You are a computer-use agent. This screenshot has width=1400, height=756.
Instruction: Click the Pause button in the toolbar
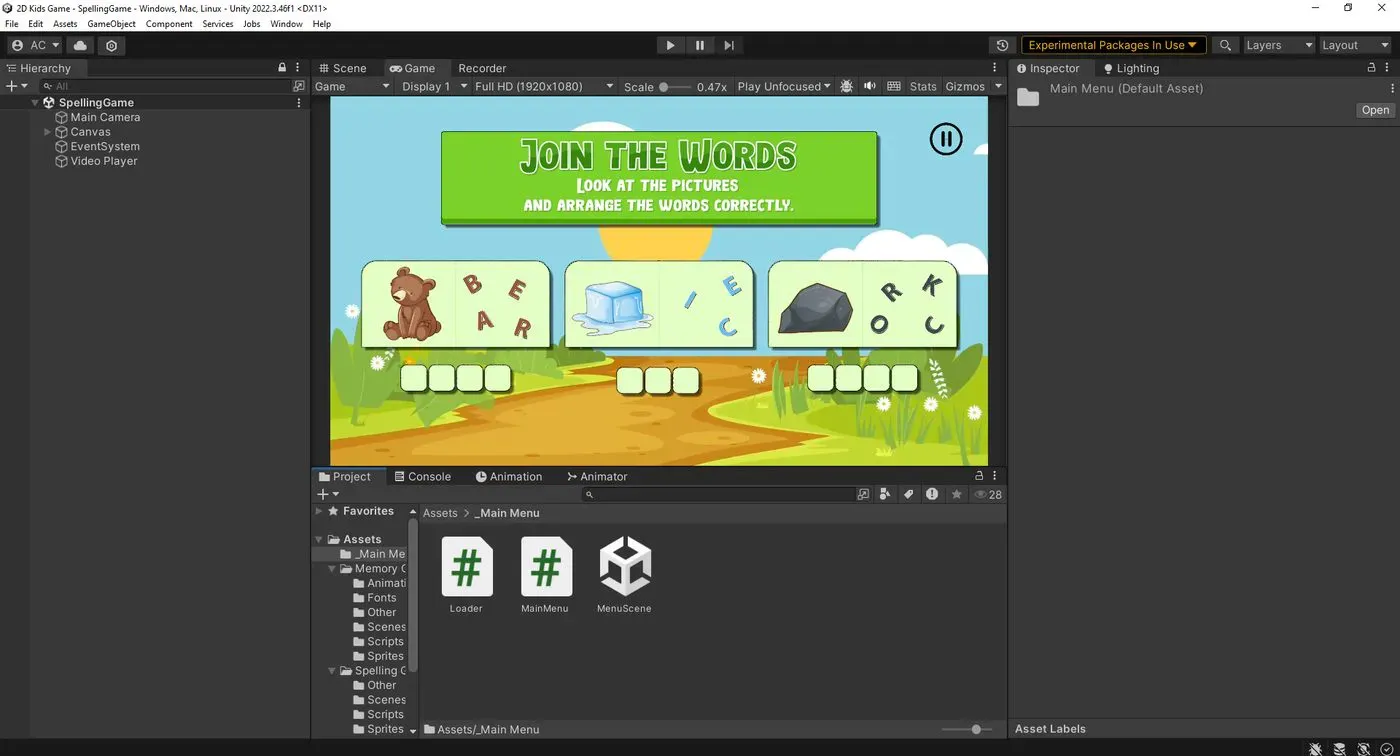pos(700,45)
